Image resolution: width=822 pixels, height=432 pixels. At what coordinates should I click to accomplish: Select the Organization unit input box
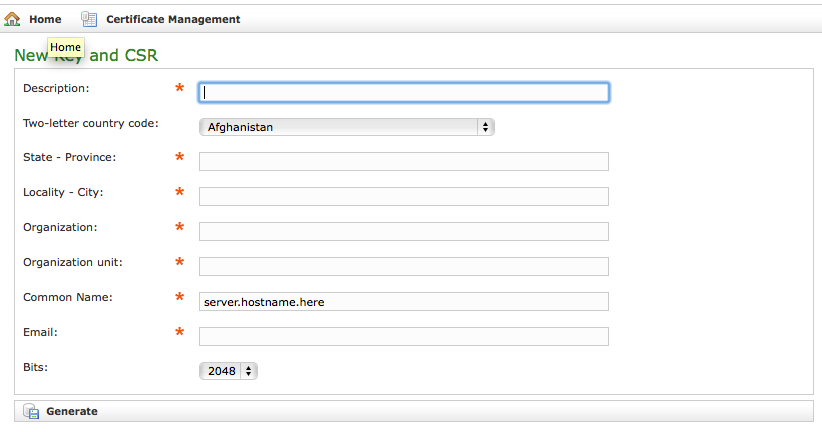pos(403,266)
